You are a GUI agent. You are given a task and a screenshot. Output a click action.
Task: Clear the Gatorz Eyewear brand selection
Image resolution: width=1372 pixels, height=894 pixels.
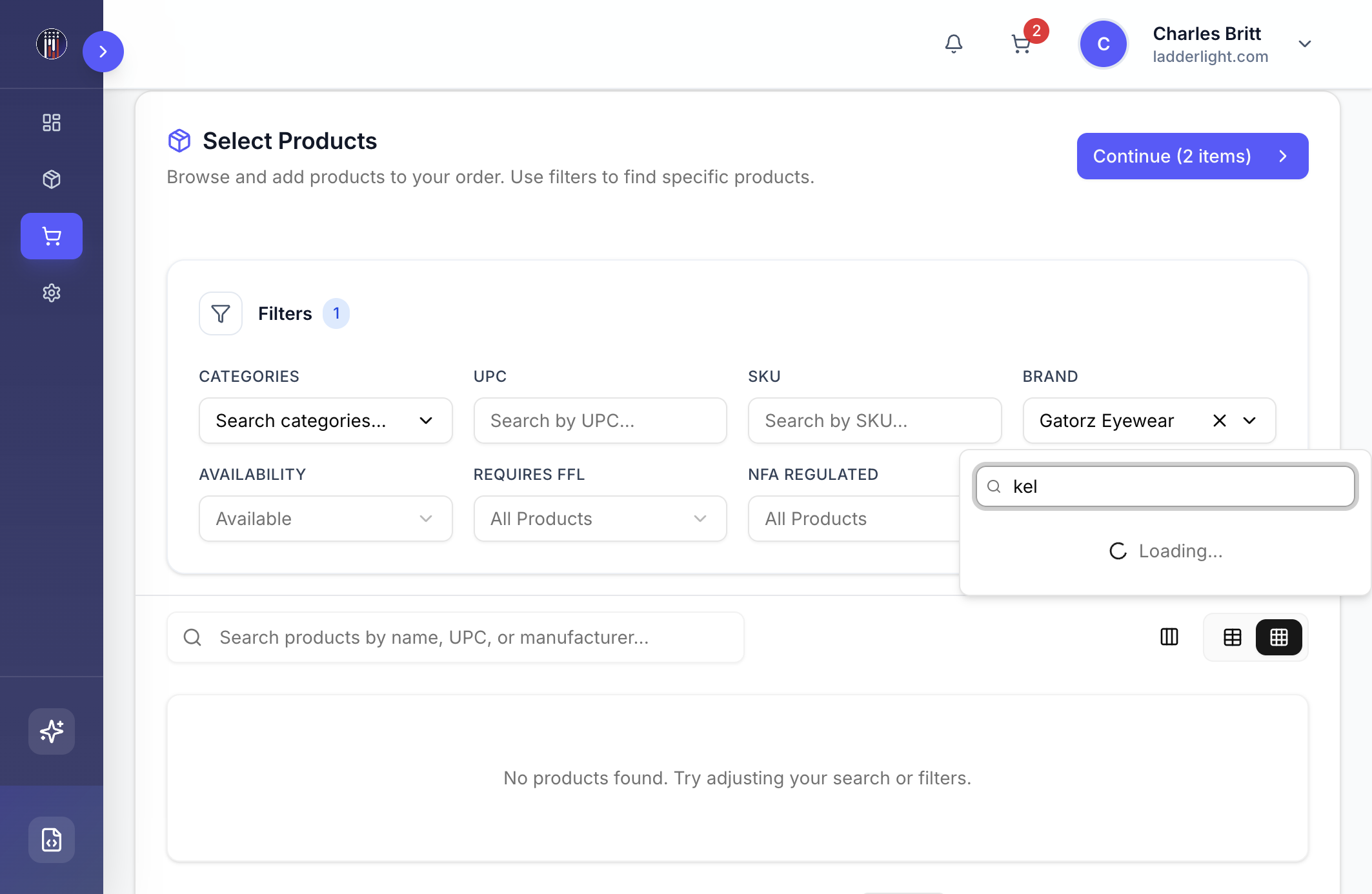point(1219,421)
